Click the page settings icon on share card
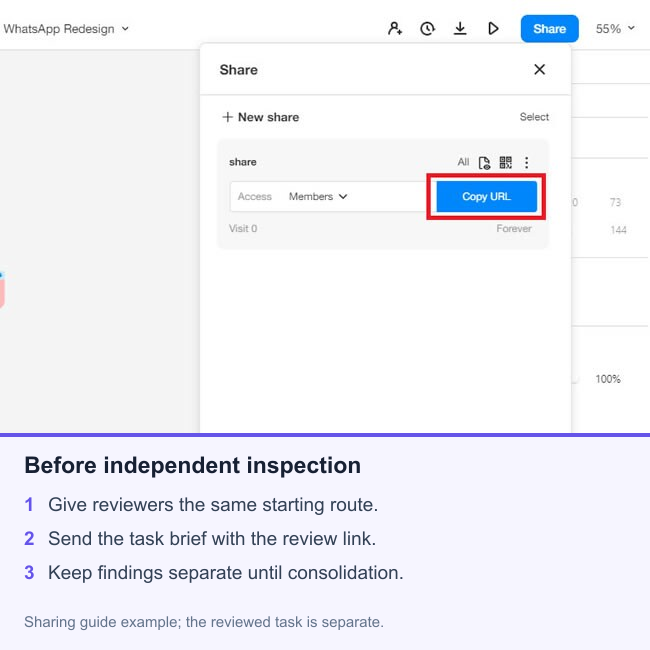The image size is (650, 650). click(484, 162)
